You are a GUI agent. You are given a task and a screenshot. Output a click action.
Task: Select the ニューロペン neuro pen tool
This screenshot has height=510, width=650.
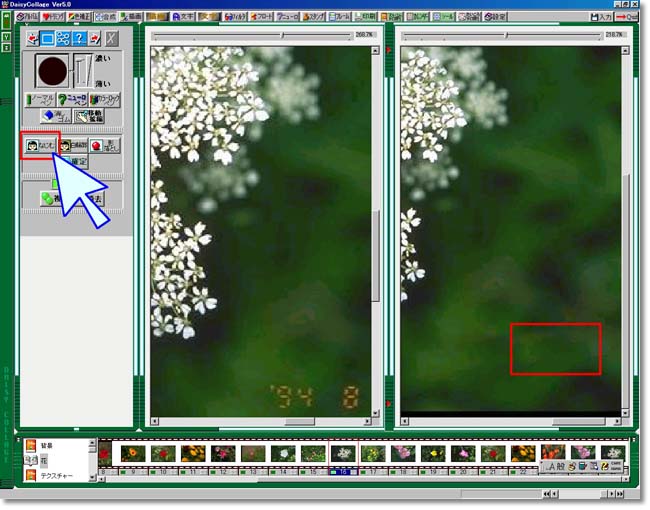point(72,100)
